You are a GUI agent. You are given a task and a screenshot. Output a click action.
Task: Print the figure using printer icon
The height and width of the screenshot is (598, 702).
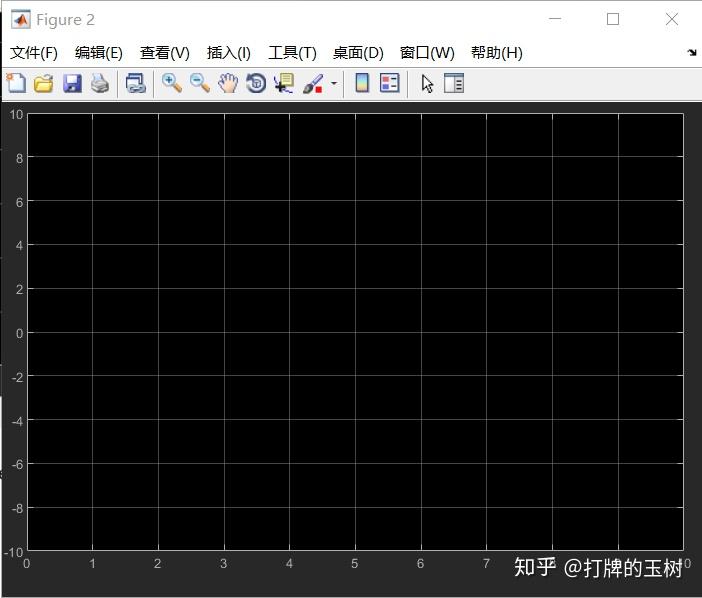coord(100,83)
